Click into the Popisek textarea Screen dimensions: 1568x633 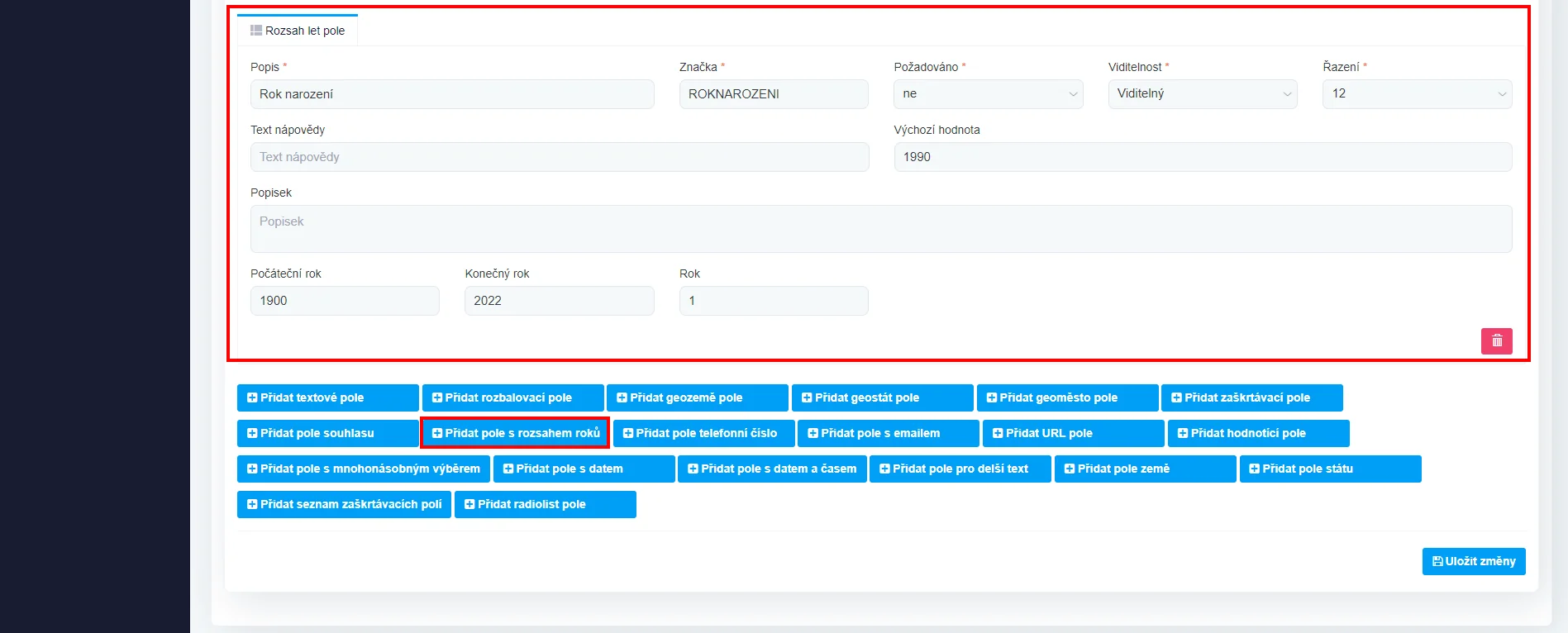[x=880, y=229]
